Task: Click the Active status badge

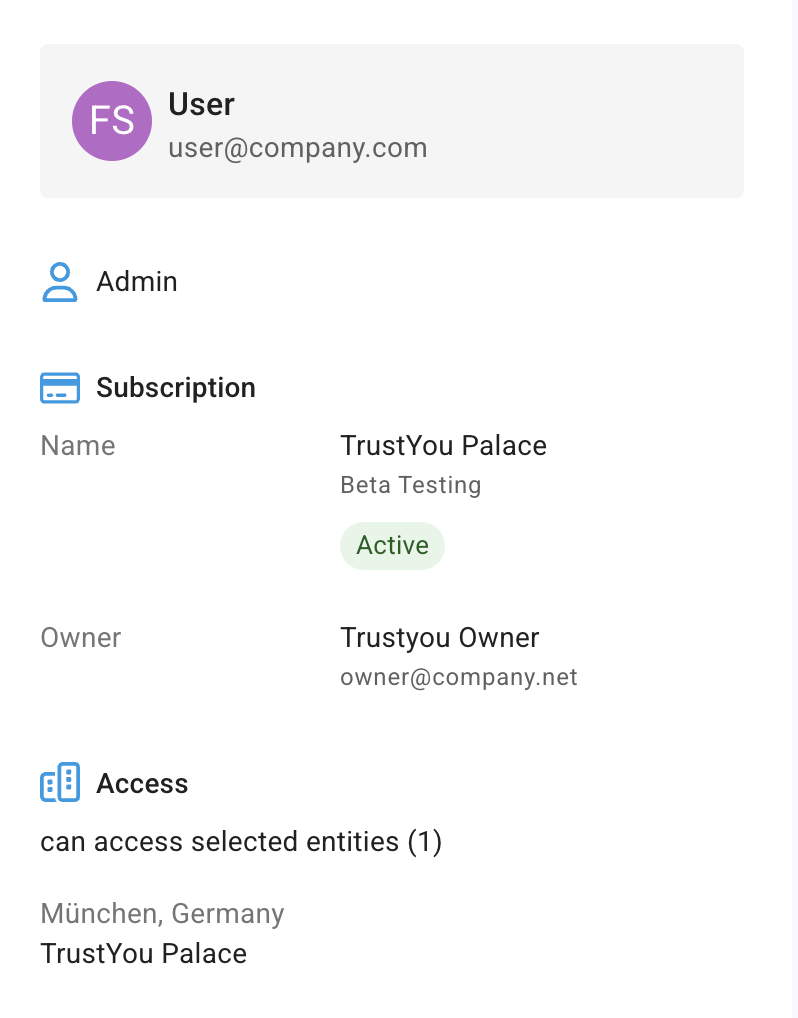Action: (x=392, y=545)
